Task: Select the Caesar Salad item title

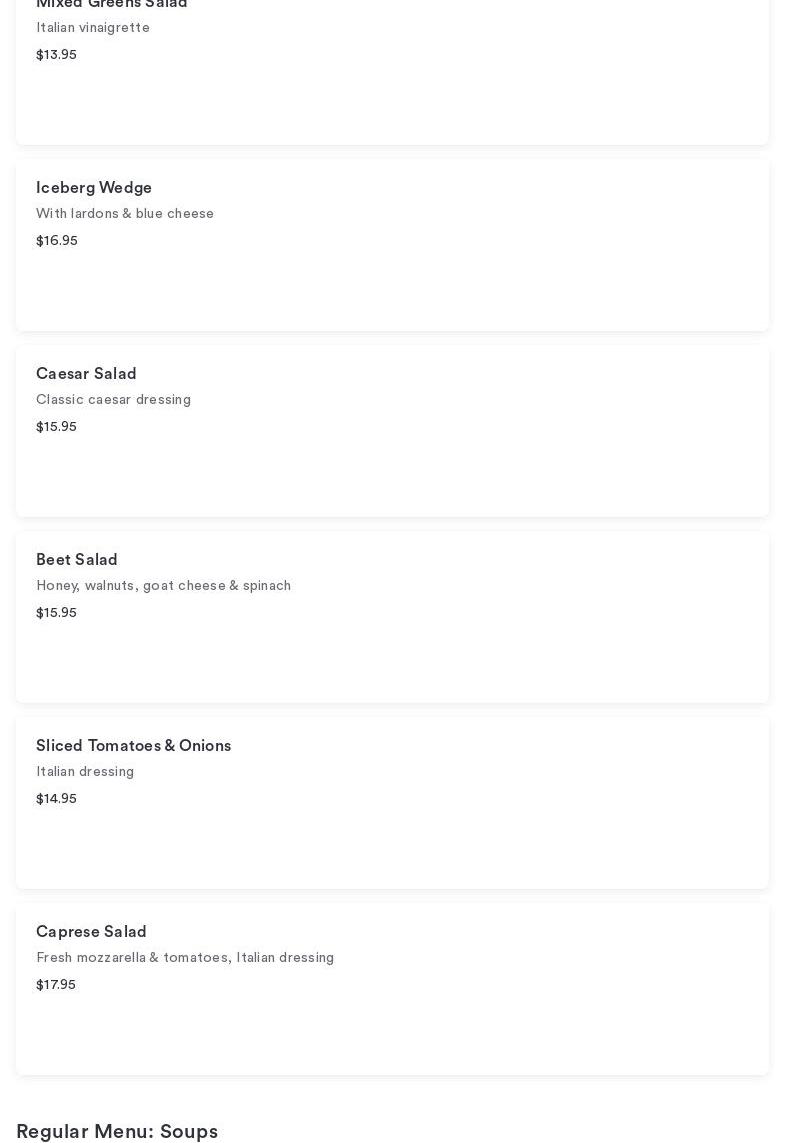Action: (86, 374)
